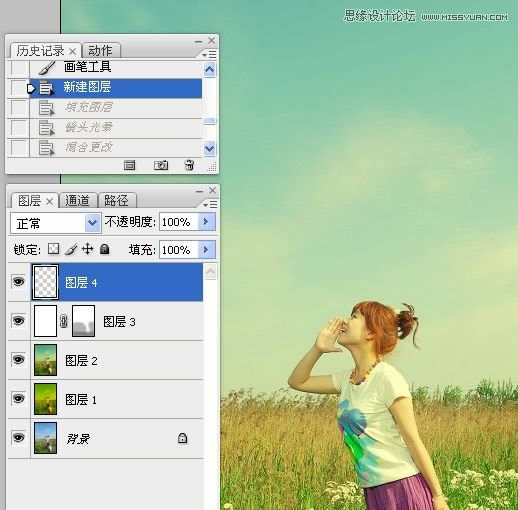Open the 正常 blend mode dropdown
Screen dimensions: 518x510
point(56,223)
